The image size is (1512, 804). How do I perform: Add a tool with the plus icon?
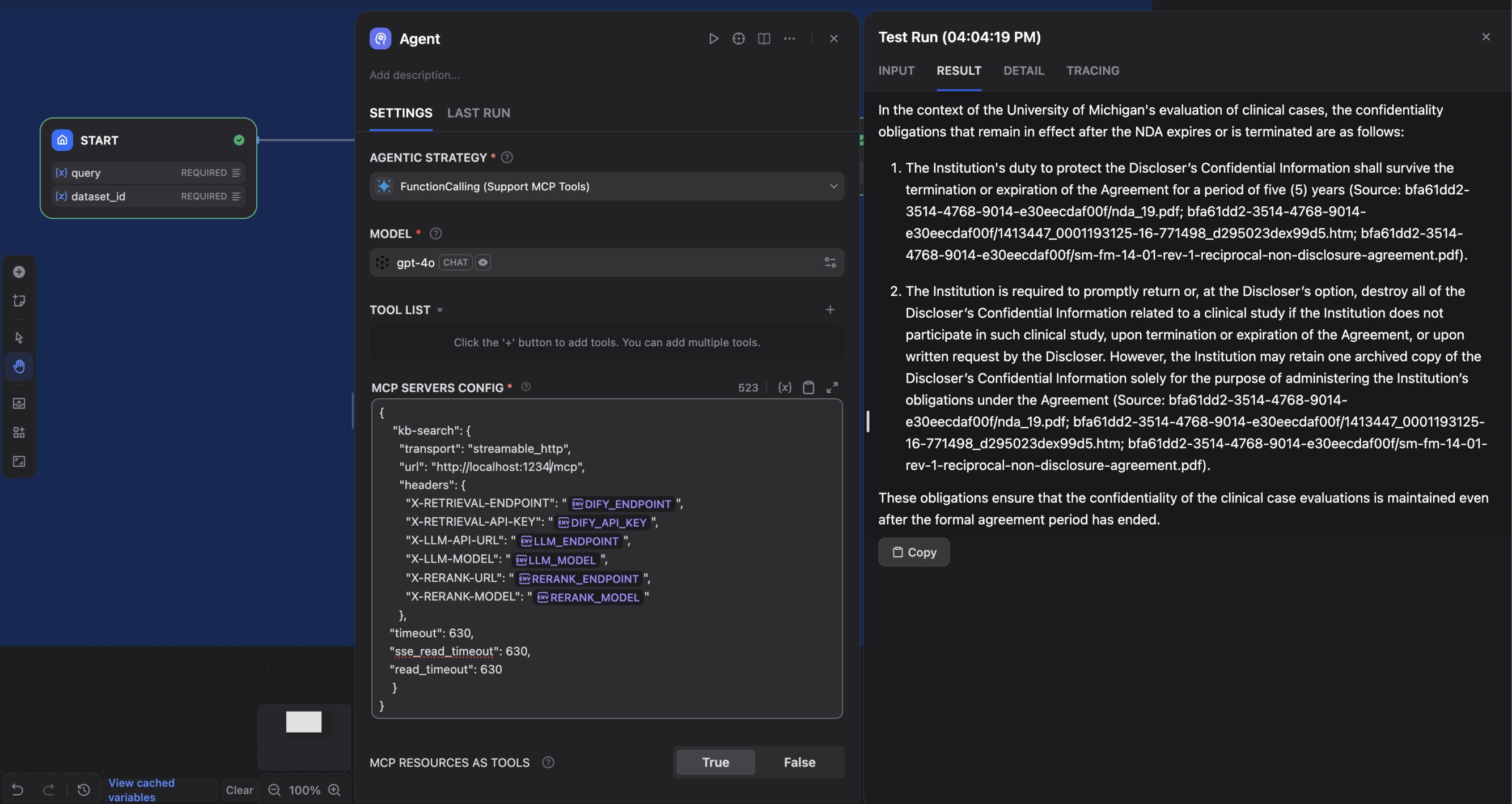point(830,309)
